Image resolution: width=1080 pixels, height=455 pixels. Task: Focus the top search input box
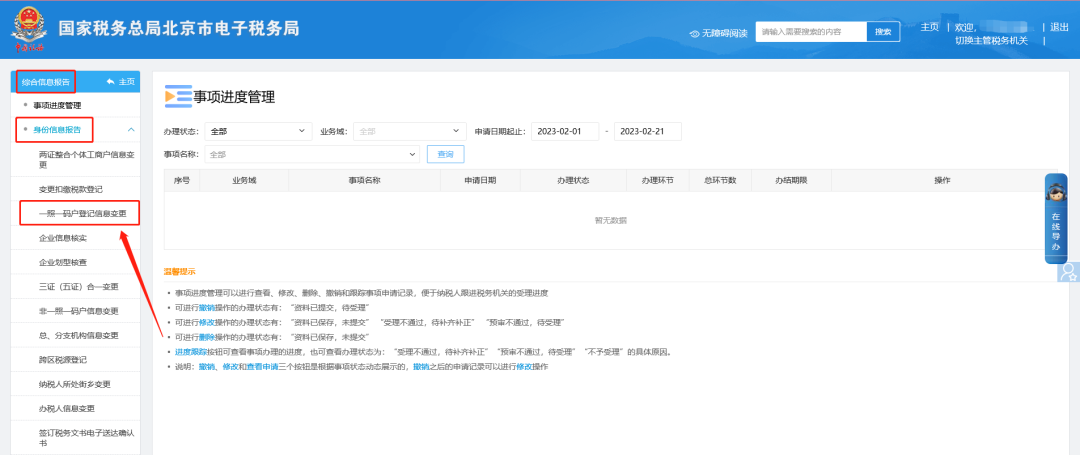[x=811, y=32]
